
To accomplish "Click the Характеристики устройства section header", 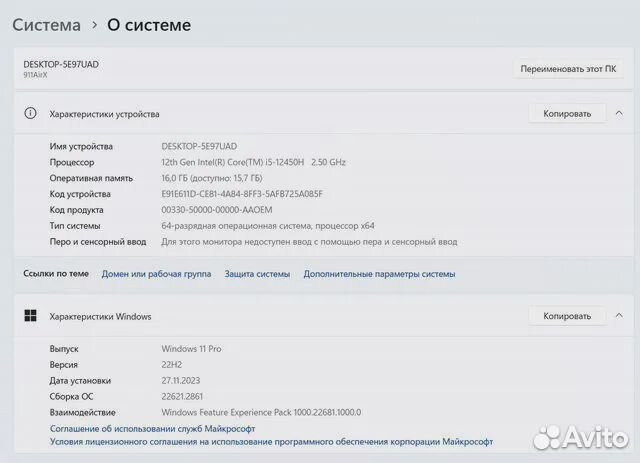I will click(x=323, y=114).
